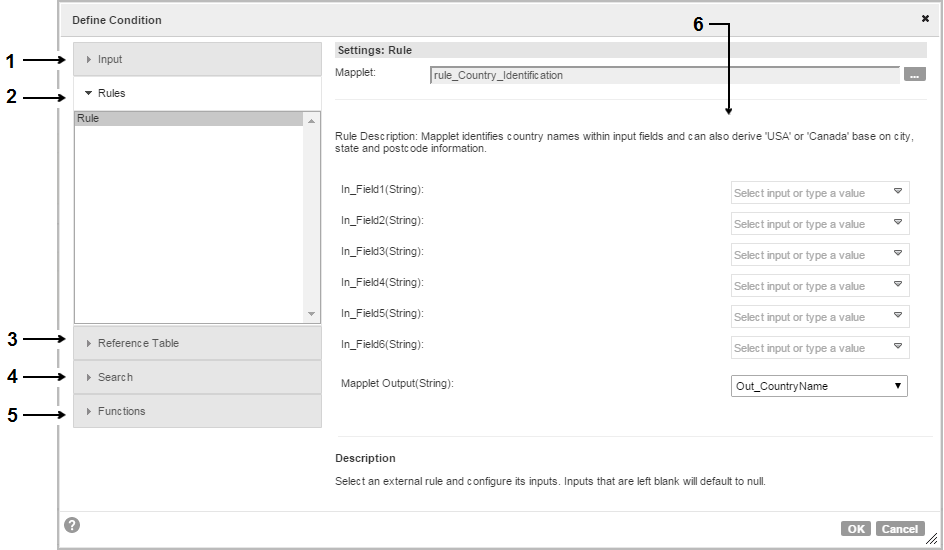
Task: Select the Rule item in the list
Action: [x=189, y=119]
